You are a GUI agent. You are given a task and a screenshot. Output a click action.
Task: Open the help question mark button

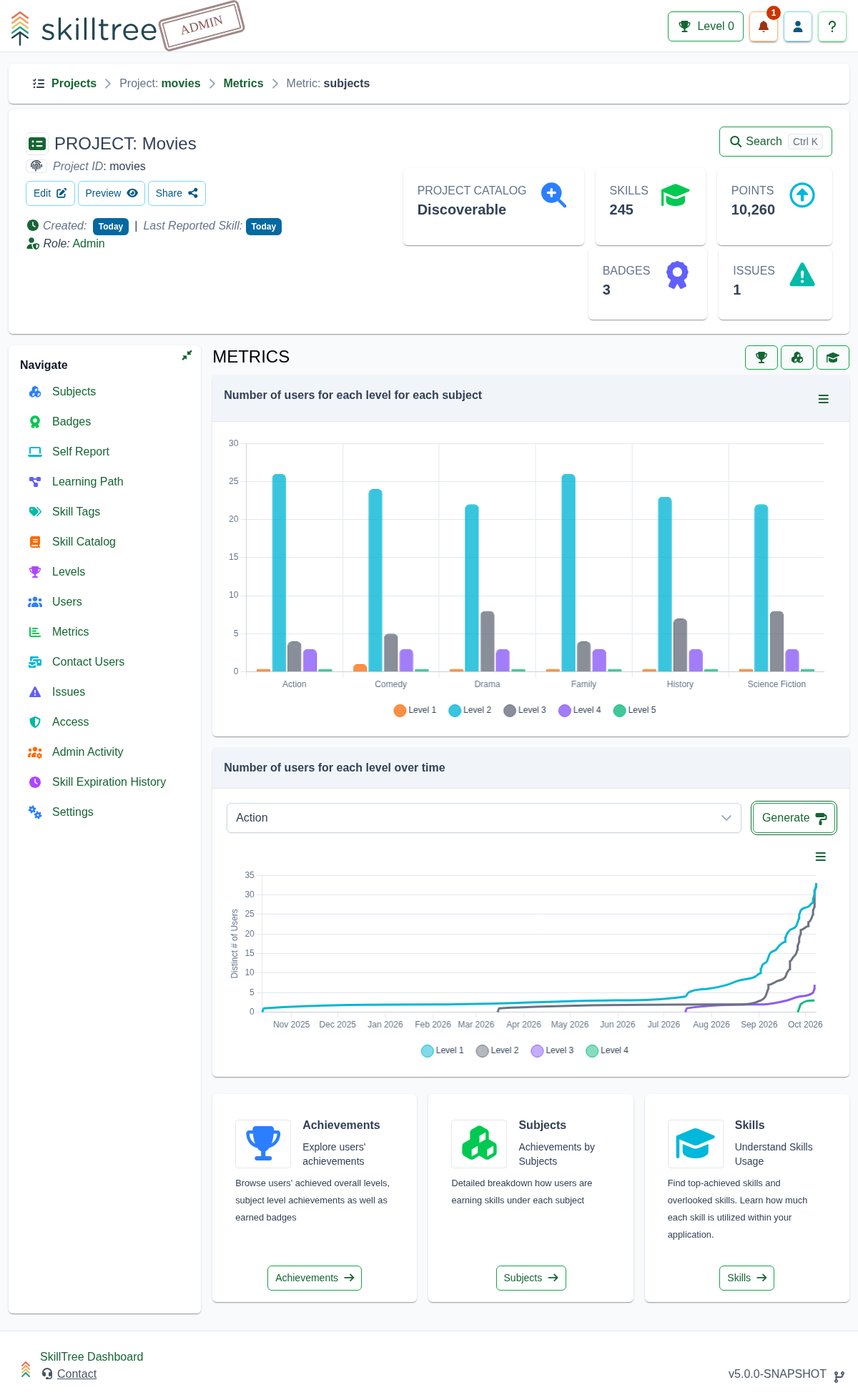coord(832,26)
